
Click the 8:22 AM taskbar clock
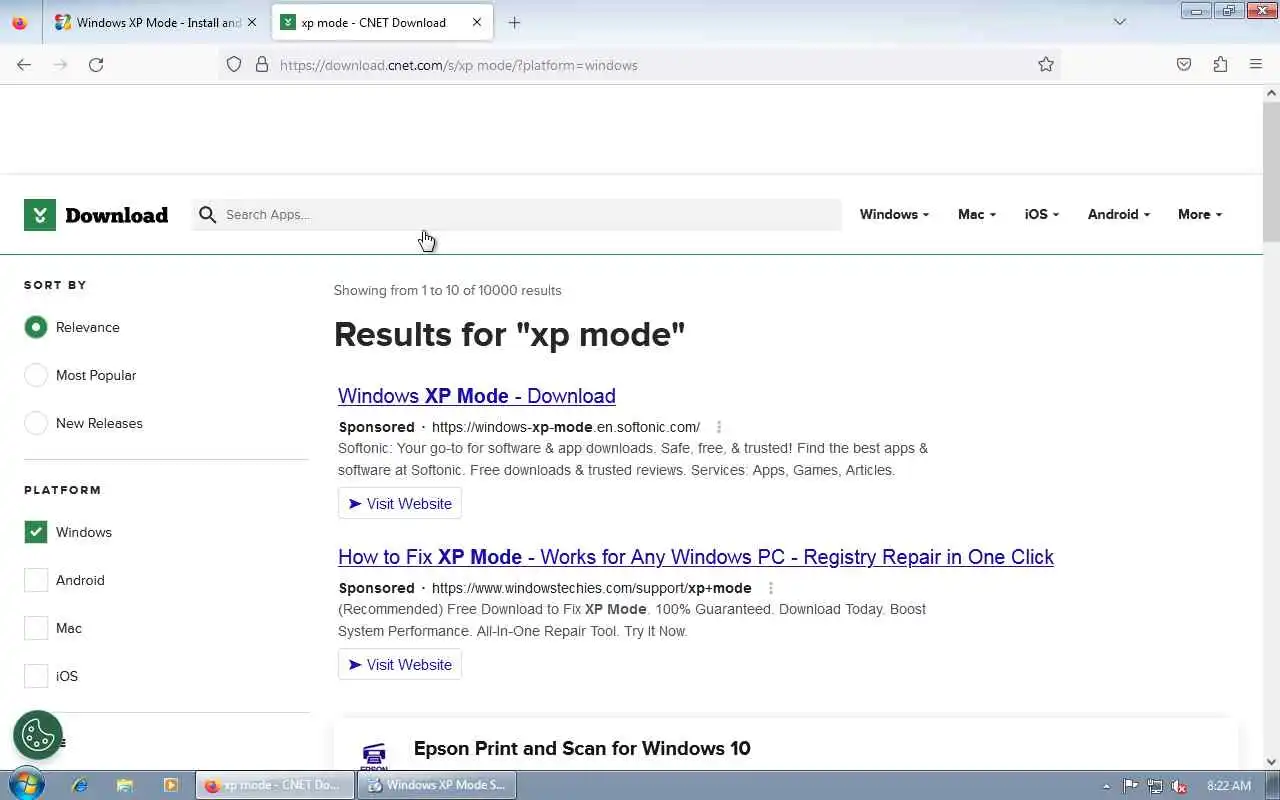(1229, 786)
